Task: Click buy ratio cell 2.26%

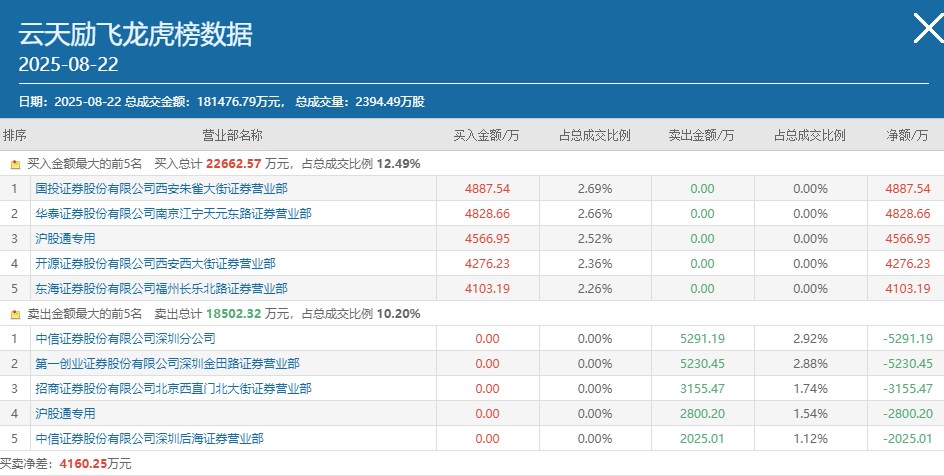Action: point(595,289)
